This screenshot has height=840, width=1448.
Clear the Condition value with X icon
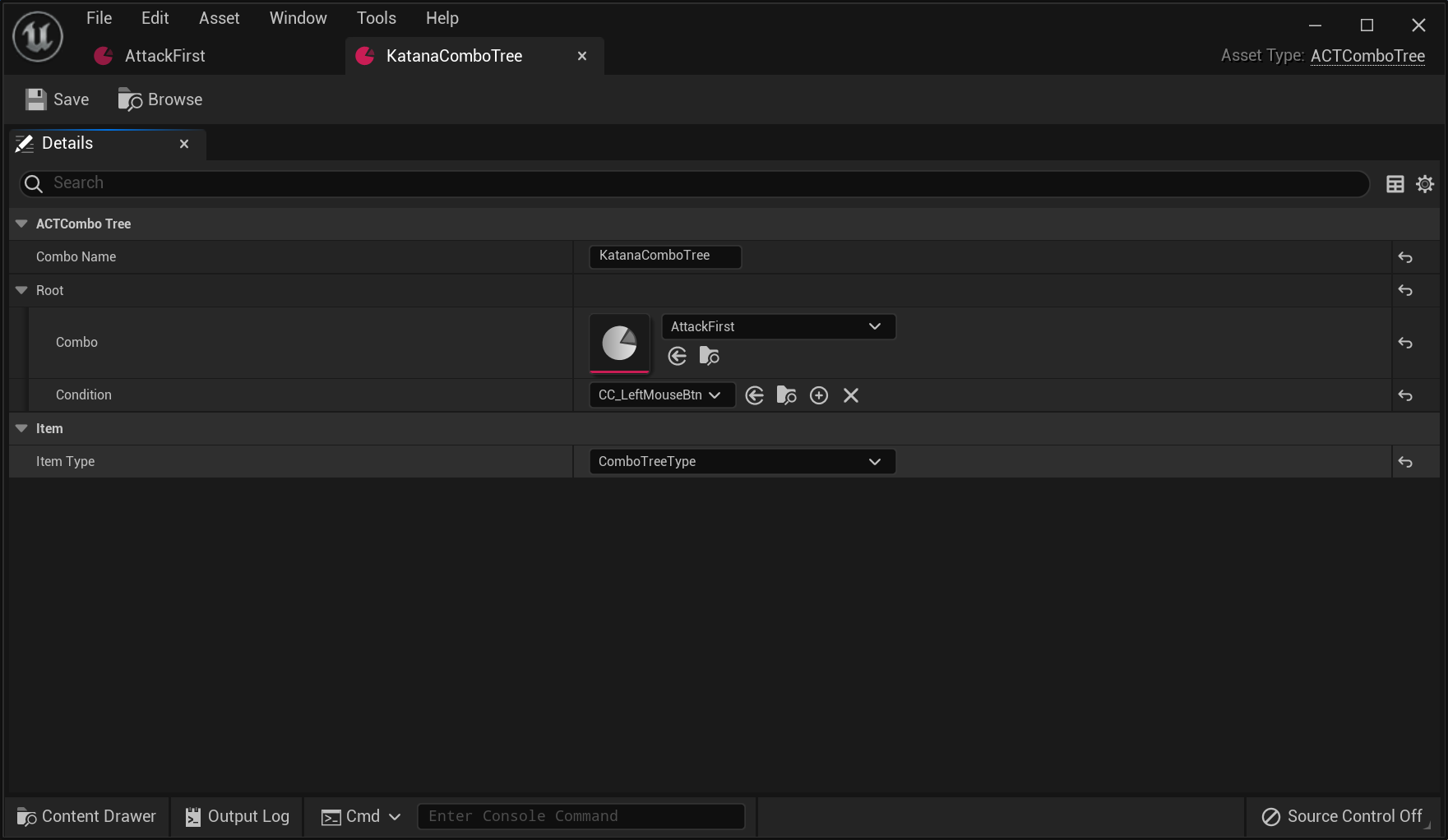tap(851, 395)
